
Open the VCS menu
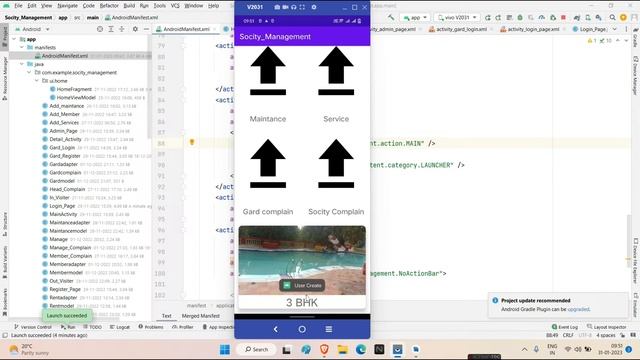175,6
